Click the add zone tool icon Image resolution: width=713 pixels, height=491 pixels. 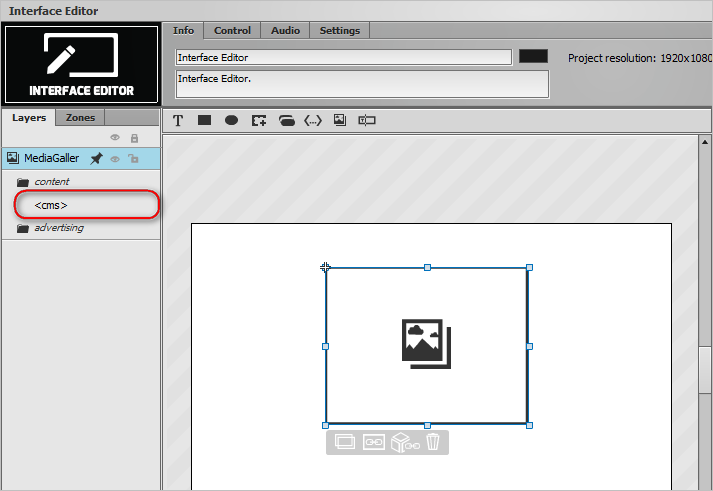tap(259, 120)
